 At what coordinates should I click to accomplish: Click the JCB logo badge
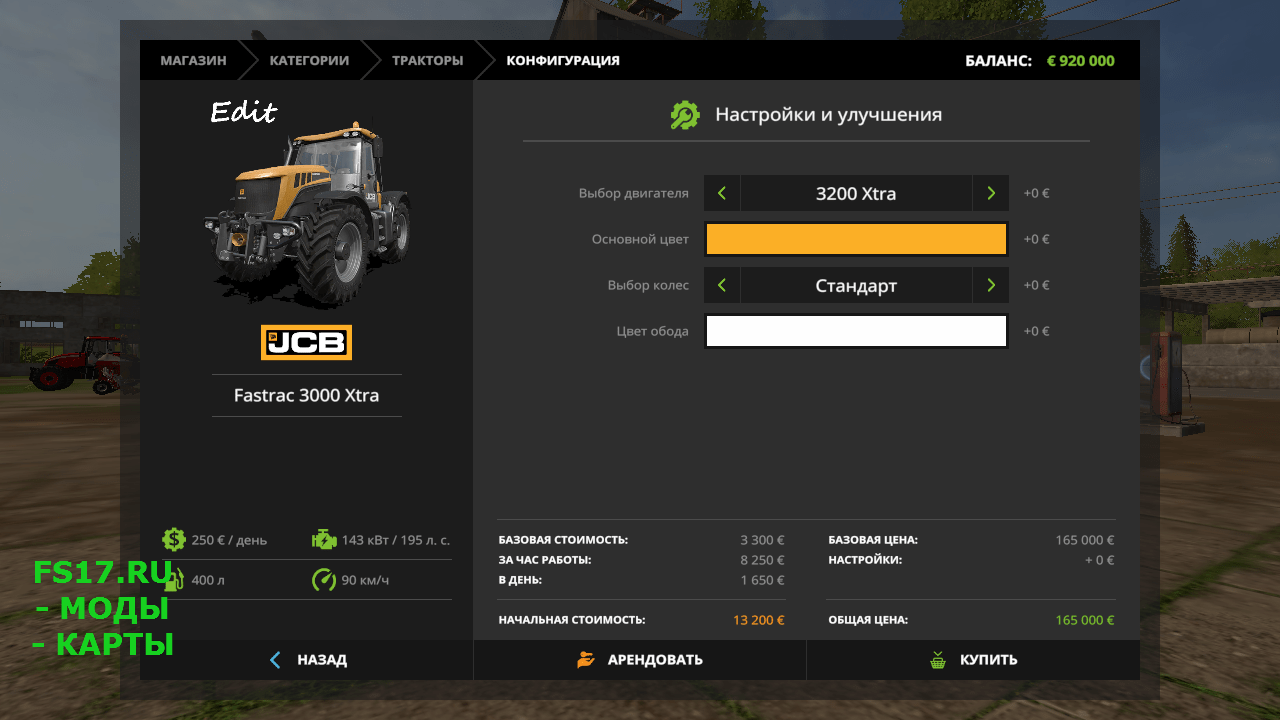(306, 342)
